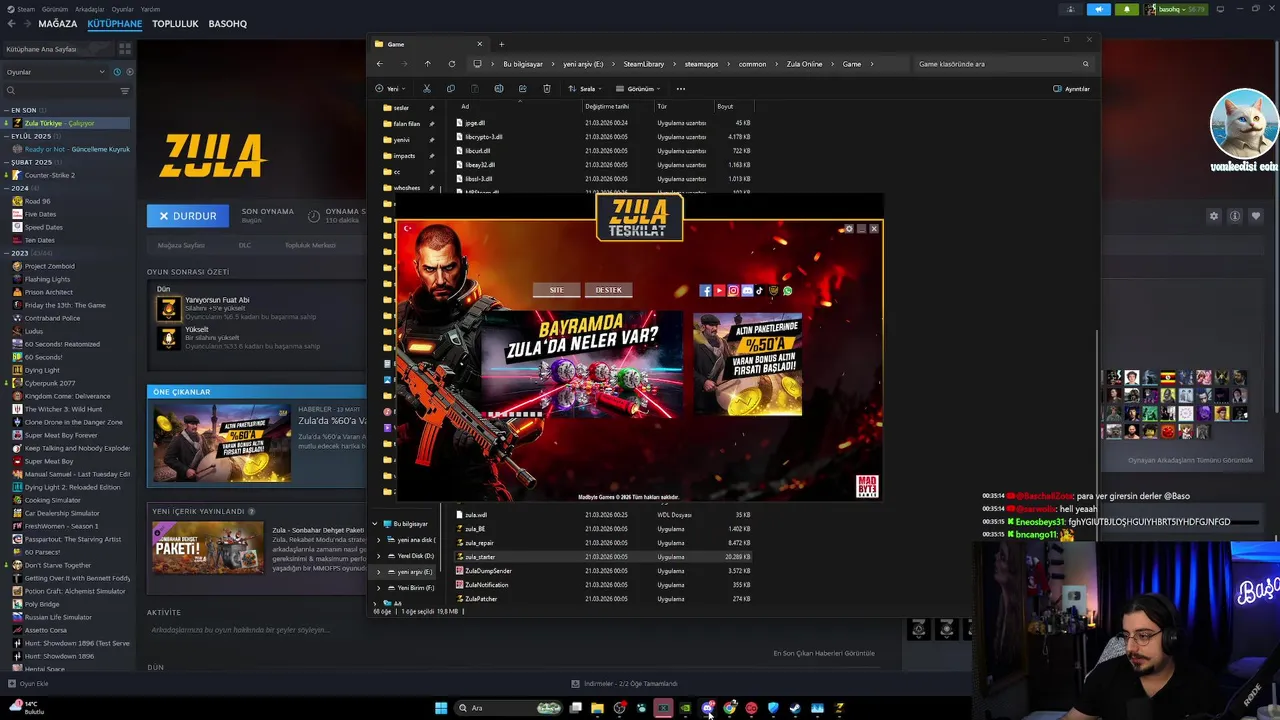The height and width of the screenshot is (720, 1280).
Task: Open Discord icon in Zula launcher
Action: (x=747, y=291)
